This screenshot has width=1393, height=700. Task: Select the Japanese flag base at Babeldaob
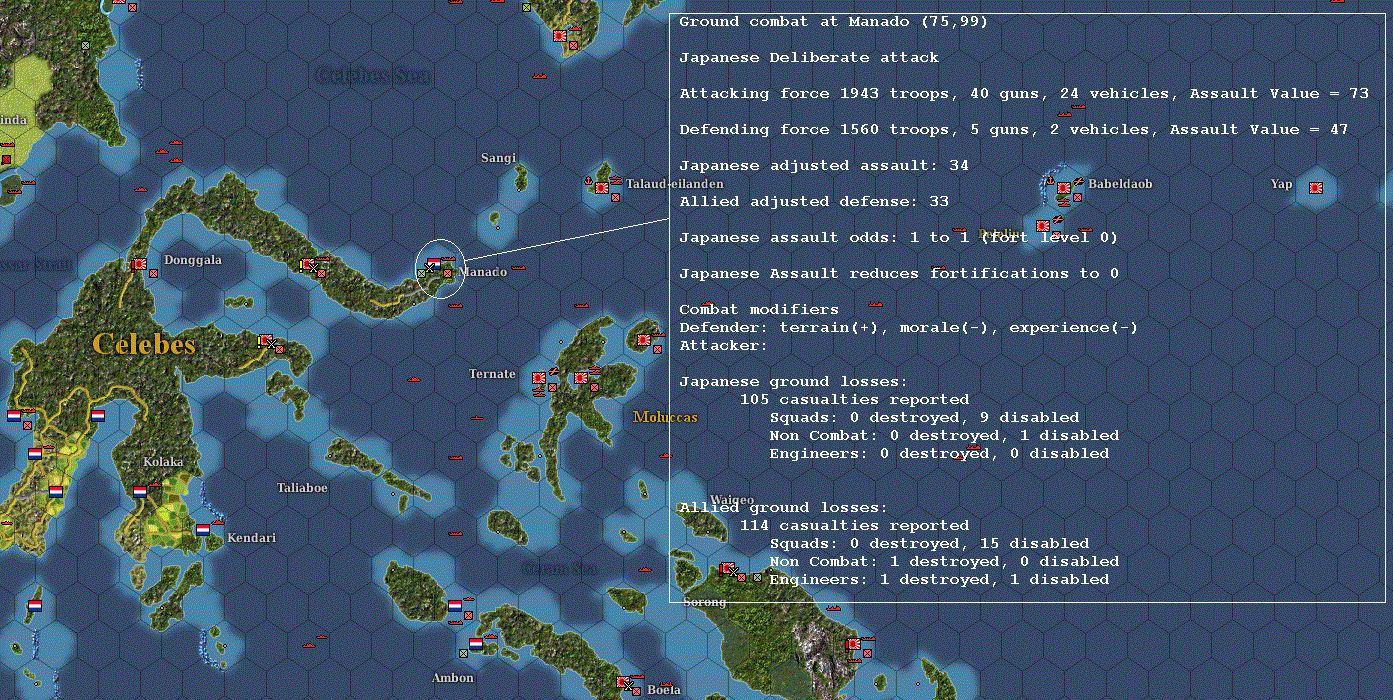click(1064, 187)
